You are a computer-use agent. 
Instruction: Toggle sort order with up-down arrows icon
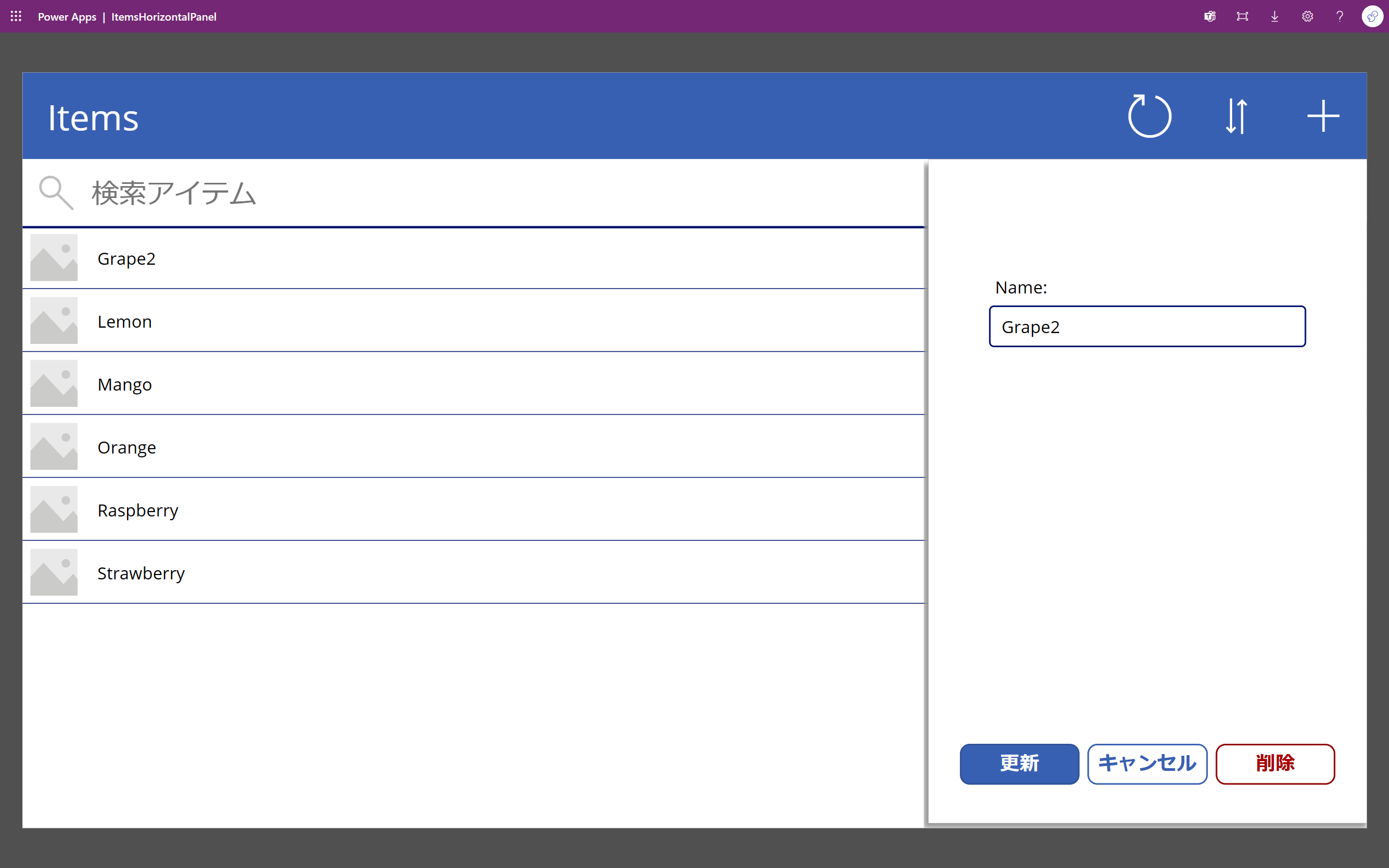coord(1237,117)
